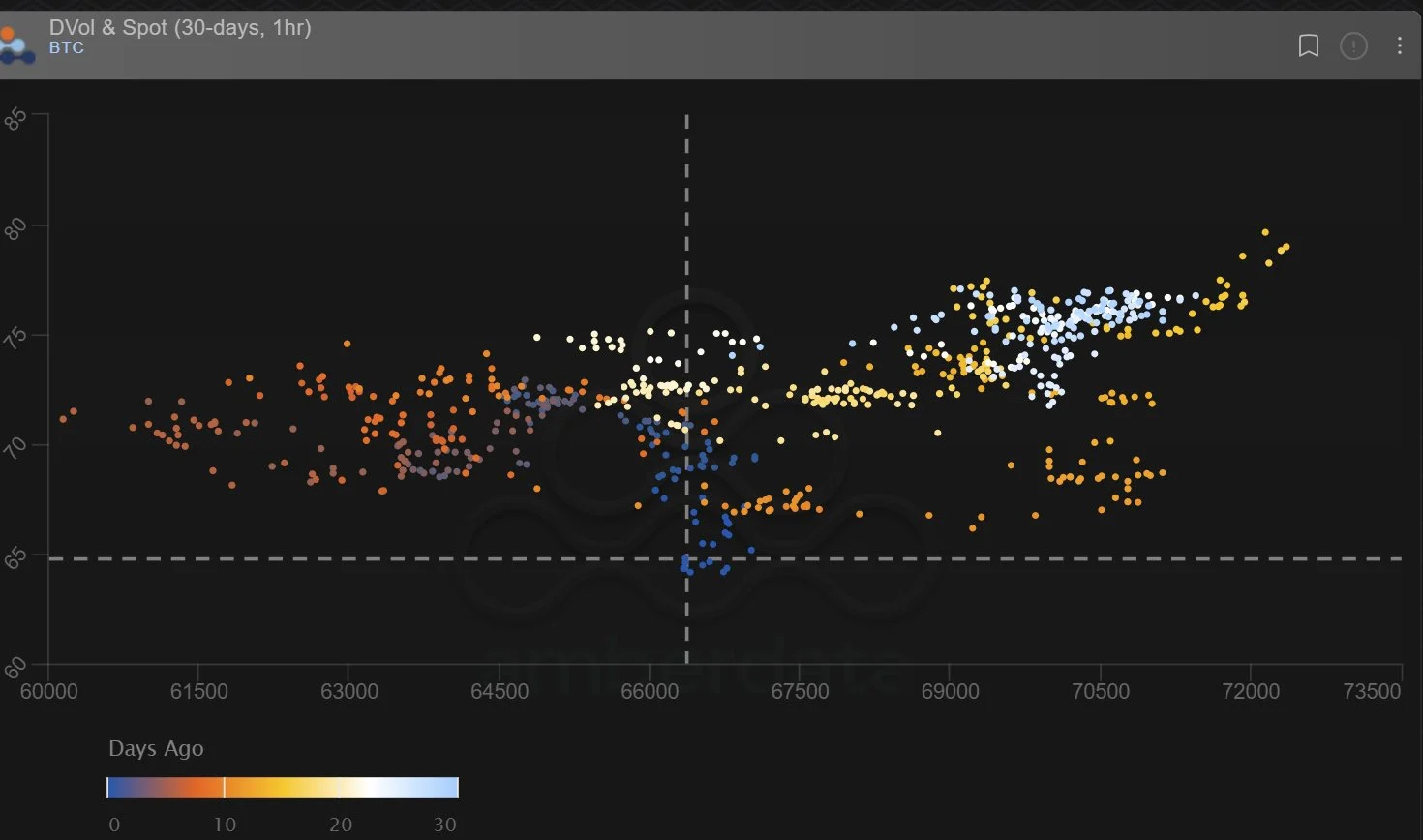Click the 65 y-axis label
The height and width of the screenshot is (840, 1423).
16,558
